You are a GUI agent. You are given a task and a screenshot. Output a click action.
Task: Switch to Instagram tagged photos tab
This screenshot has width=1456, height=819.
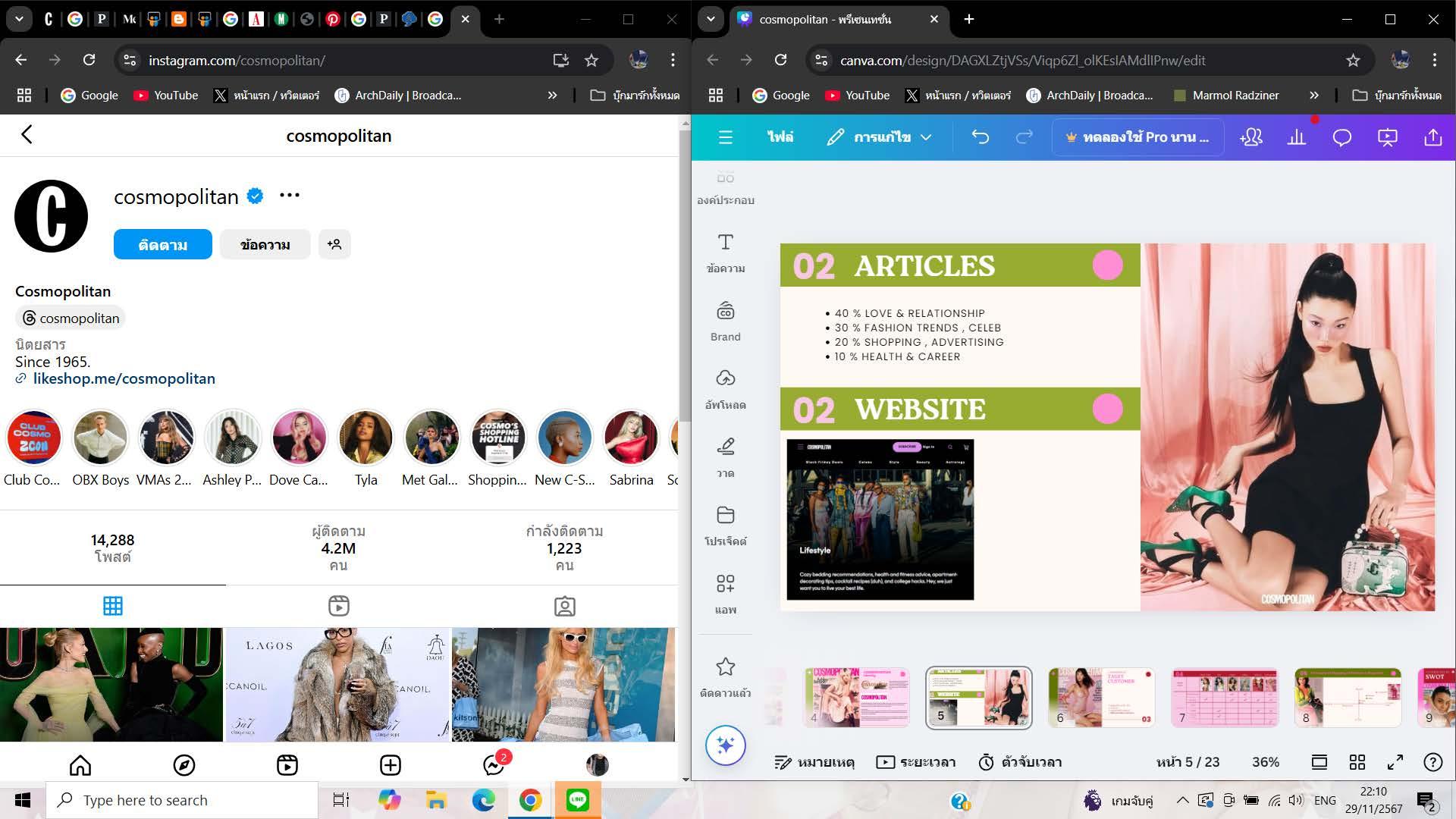[x=564, y=606]
